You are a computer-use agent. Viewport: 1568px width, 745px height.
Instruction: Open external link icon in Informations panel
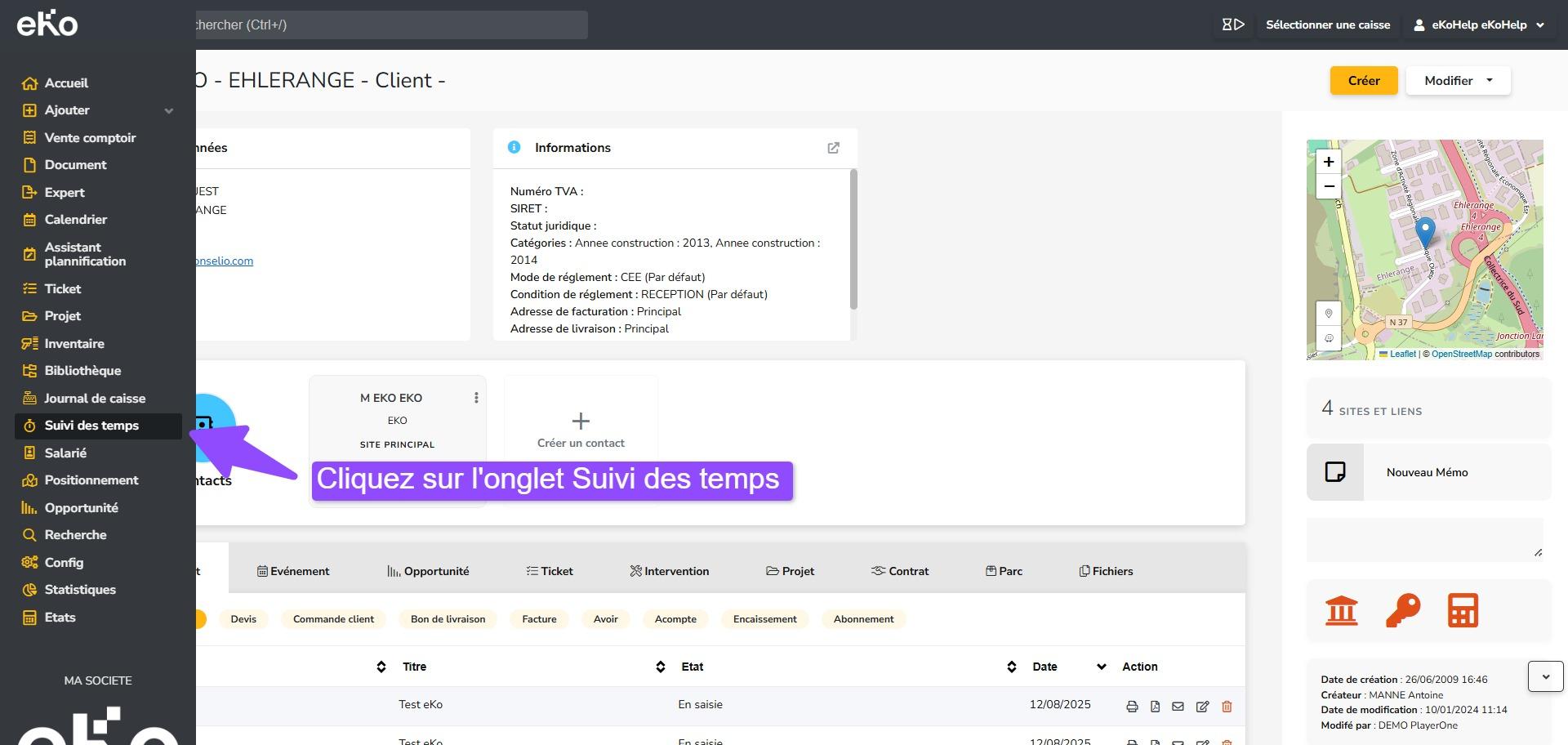pyautogui.click(x=833, y=148)
